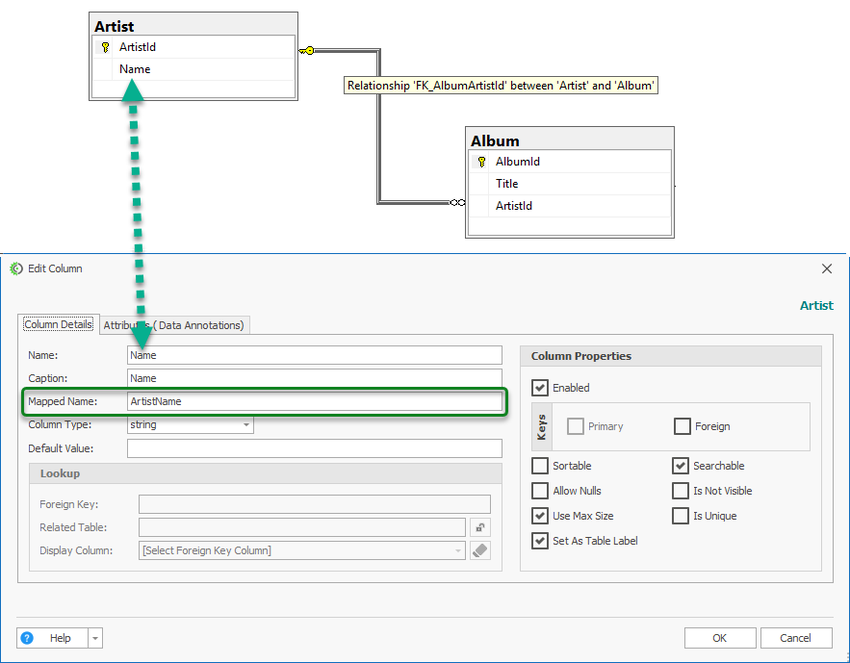Image resolution: width=850 pixels, height=663 pixels.
Task: Click the primary key icon beside ArtistId in the Artist table
Action: pyautogui.click(x=105, y=47)
